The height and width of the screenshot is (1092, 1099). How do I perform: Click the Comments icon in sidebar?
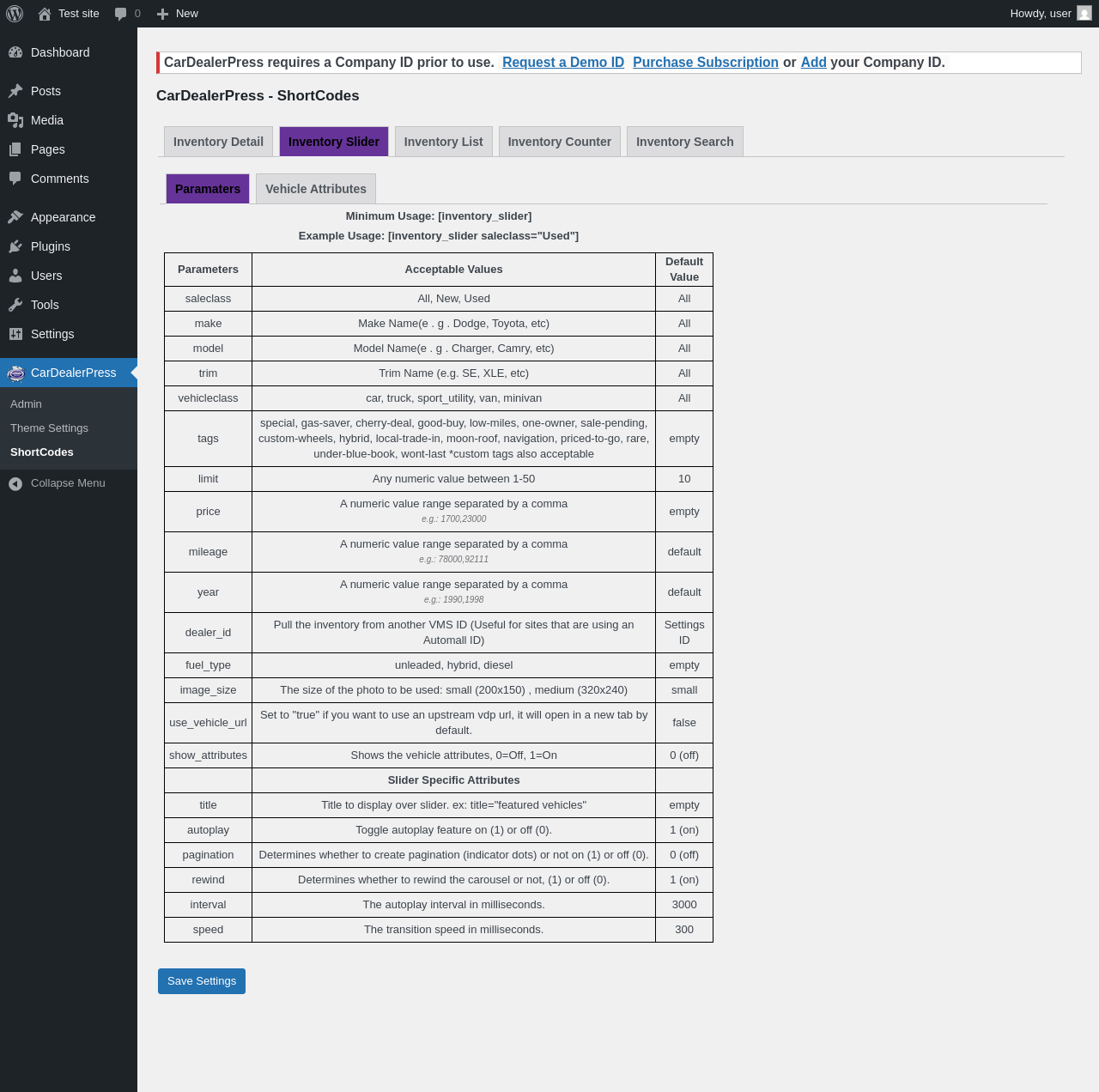pyautogui.click(x=15, y=179)
